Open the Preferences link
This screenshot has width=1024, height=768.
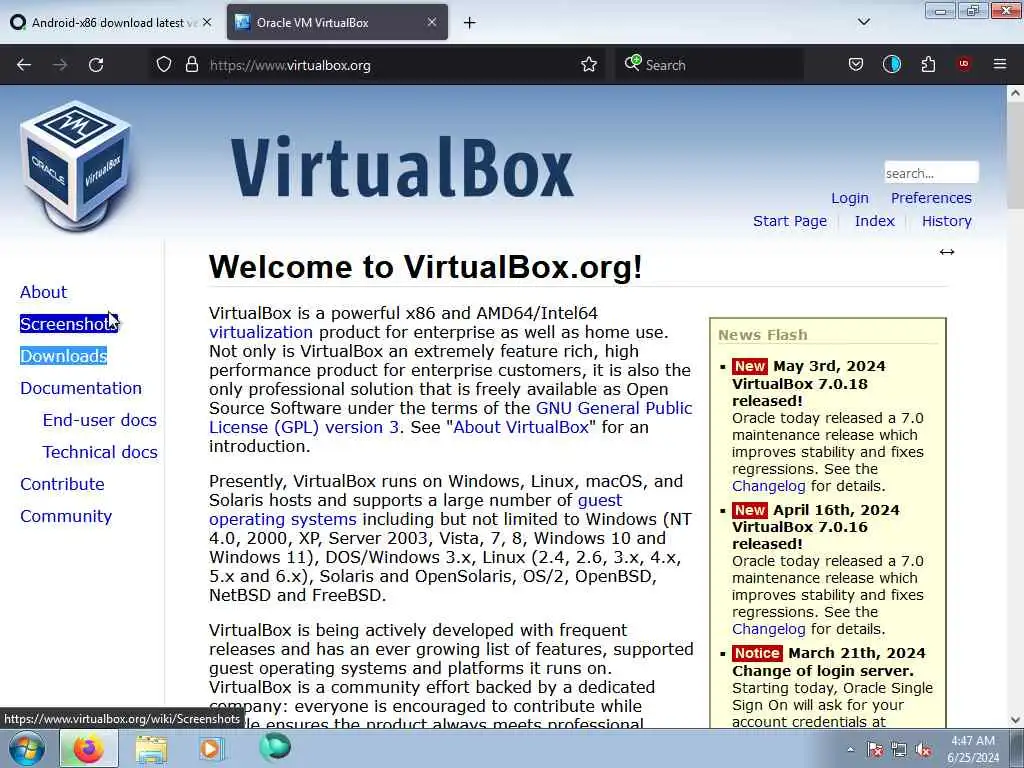931,198
